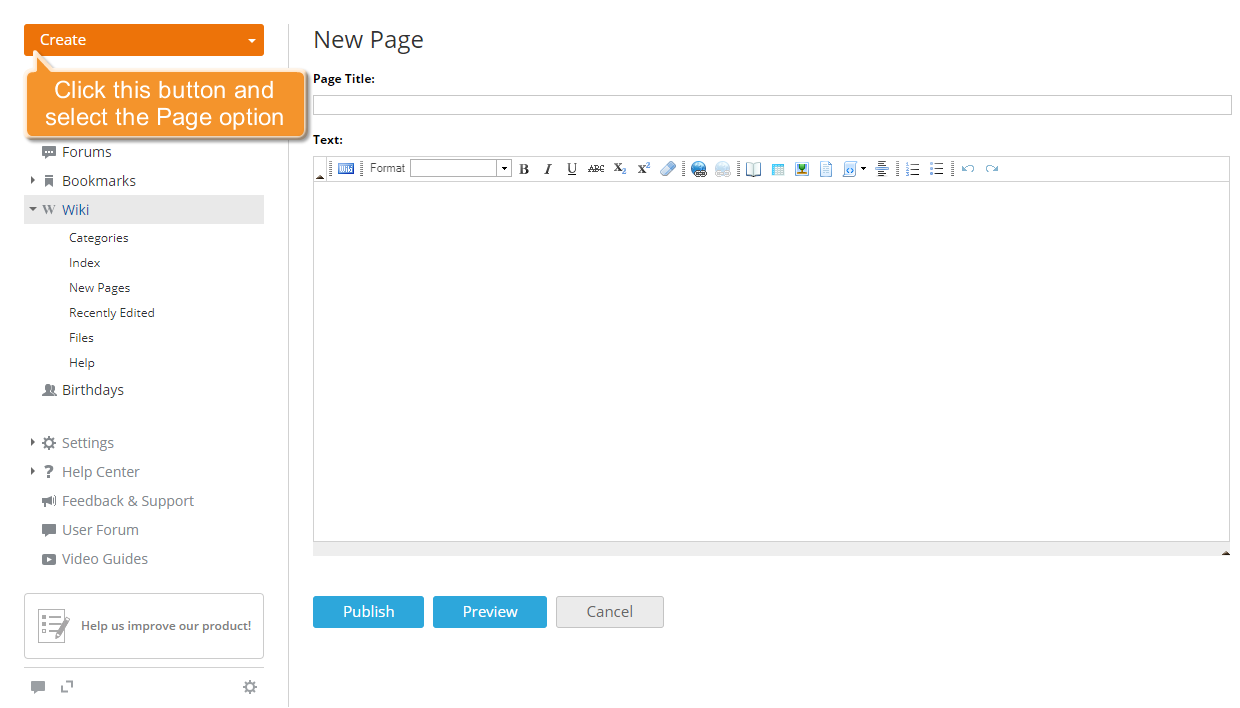
Task: Open the code snippet icon's dropdown arrow
Action: pyautogui.click(x=863, y=169)
